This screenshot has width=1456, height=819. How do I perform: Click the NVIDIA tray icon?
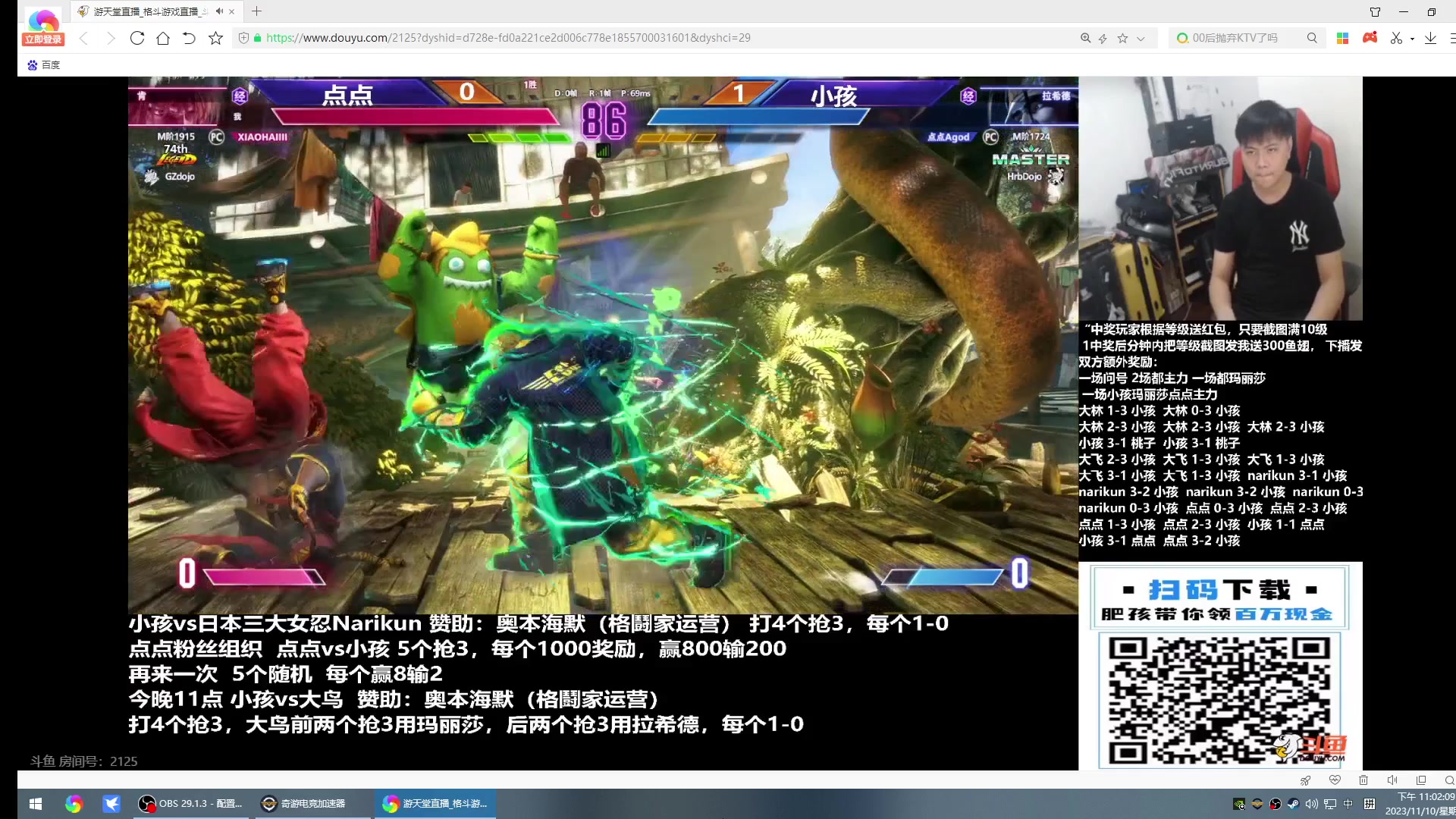click(x=1239, y=804)
